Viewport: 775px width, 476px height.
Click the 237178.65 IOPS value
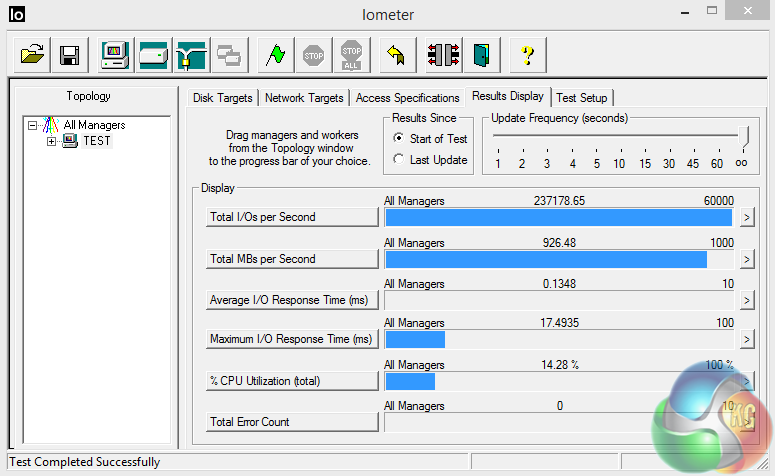559,201
